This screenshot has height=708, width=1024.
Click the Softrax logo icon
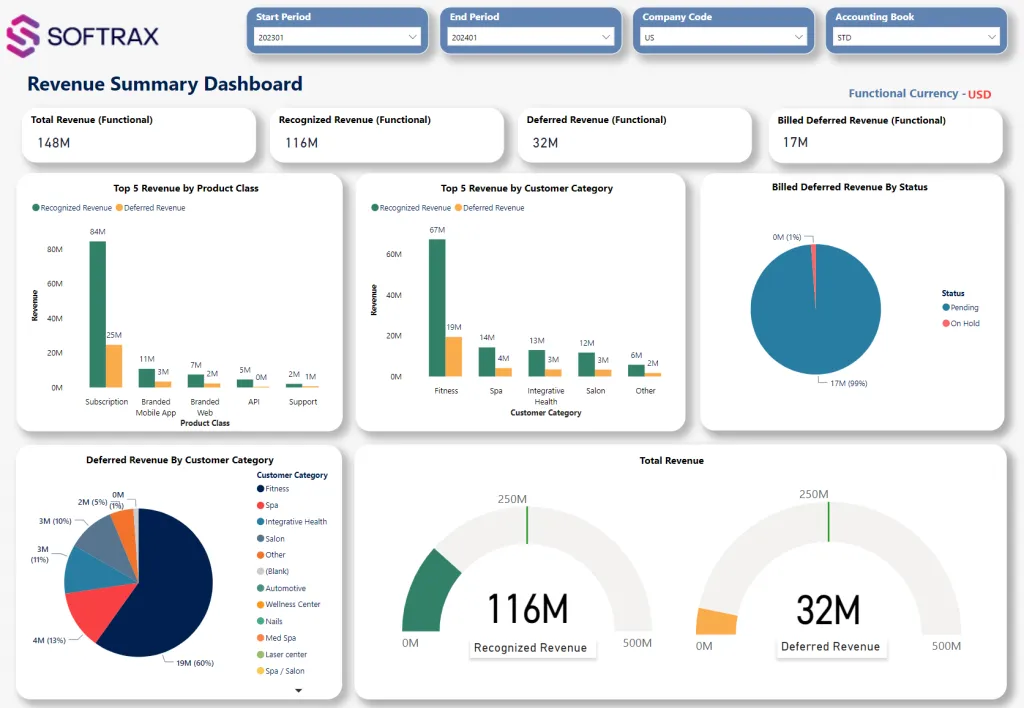[x=24, y=37]
